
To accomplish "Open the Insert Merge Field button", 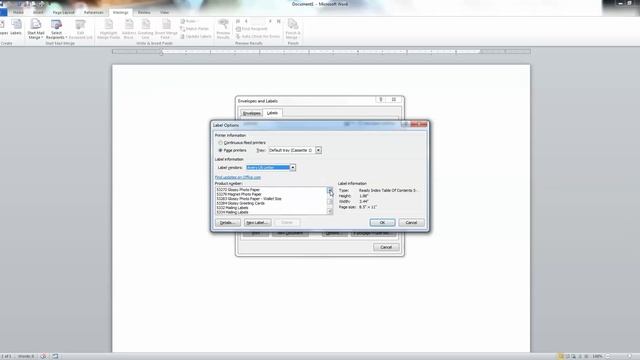I will pos(166,29).
